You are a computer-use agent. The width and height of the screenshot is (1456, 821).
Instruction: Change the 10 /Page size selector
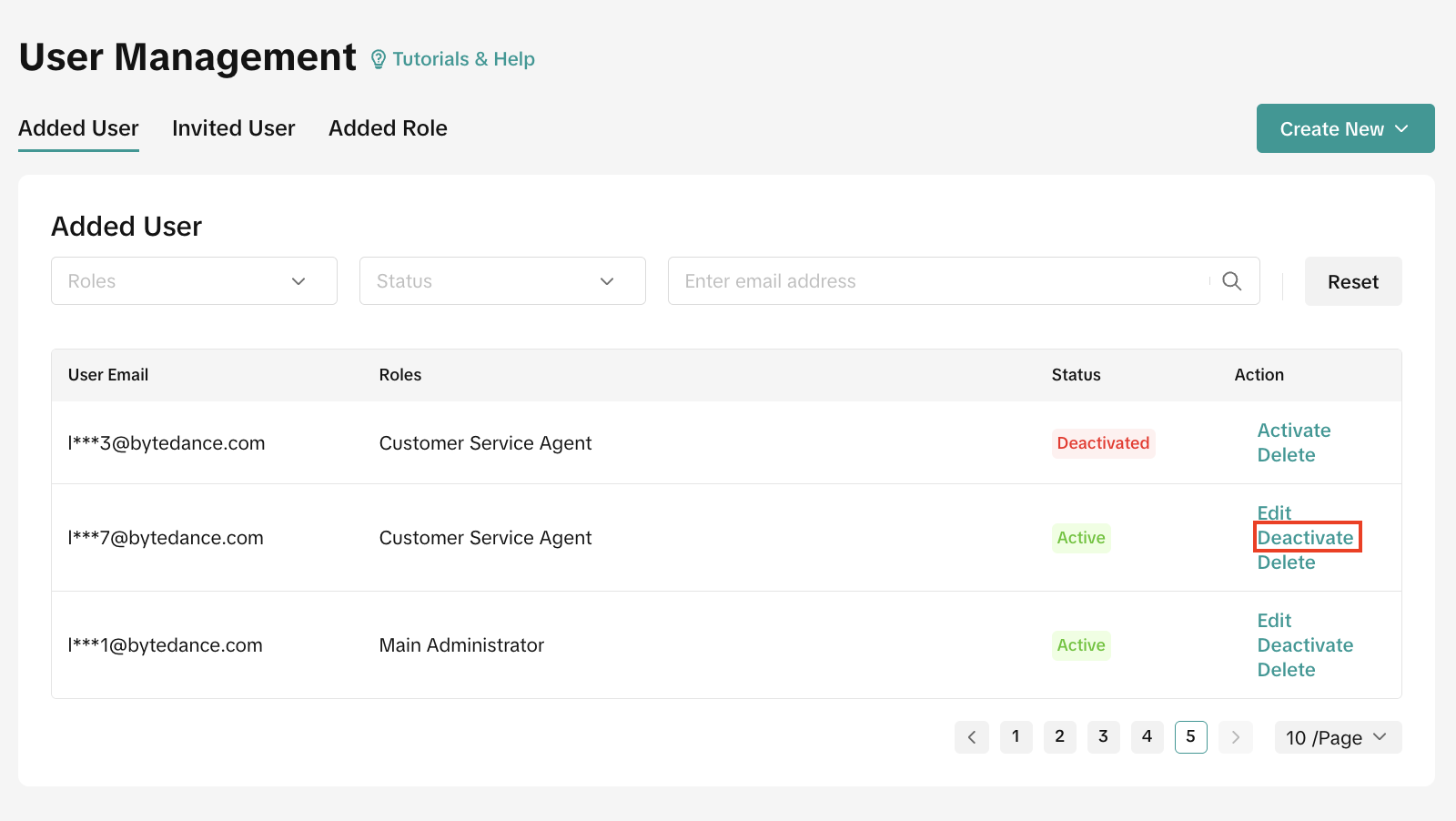pos(1337,737)
